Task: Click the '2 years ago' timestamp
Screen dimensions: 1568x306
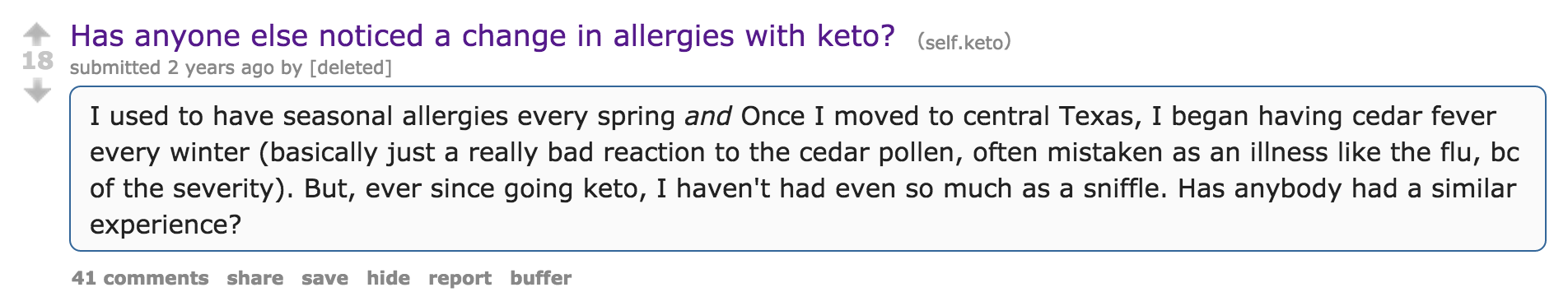Action: click(221, 67)
